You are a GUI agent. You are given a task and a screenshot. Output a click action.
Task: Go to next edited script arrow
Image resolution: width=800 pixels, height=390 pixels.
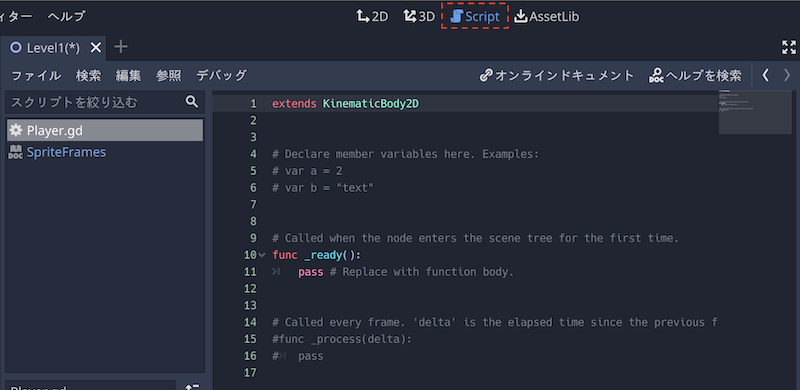[787, 76]
